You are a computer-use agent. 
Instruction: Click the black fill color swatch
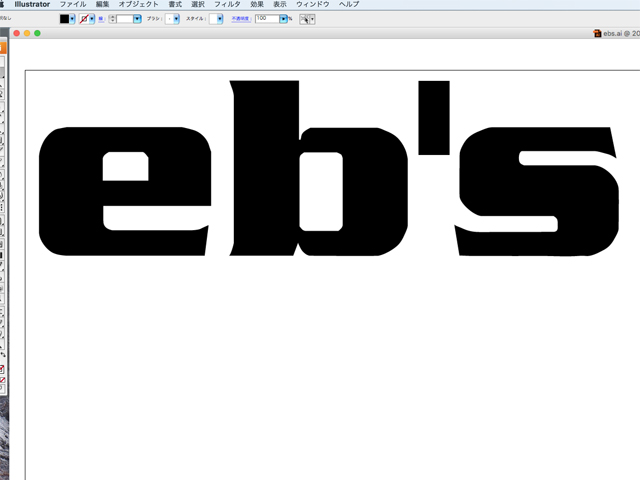(x=66, y=18)
